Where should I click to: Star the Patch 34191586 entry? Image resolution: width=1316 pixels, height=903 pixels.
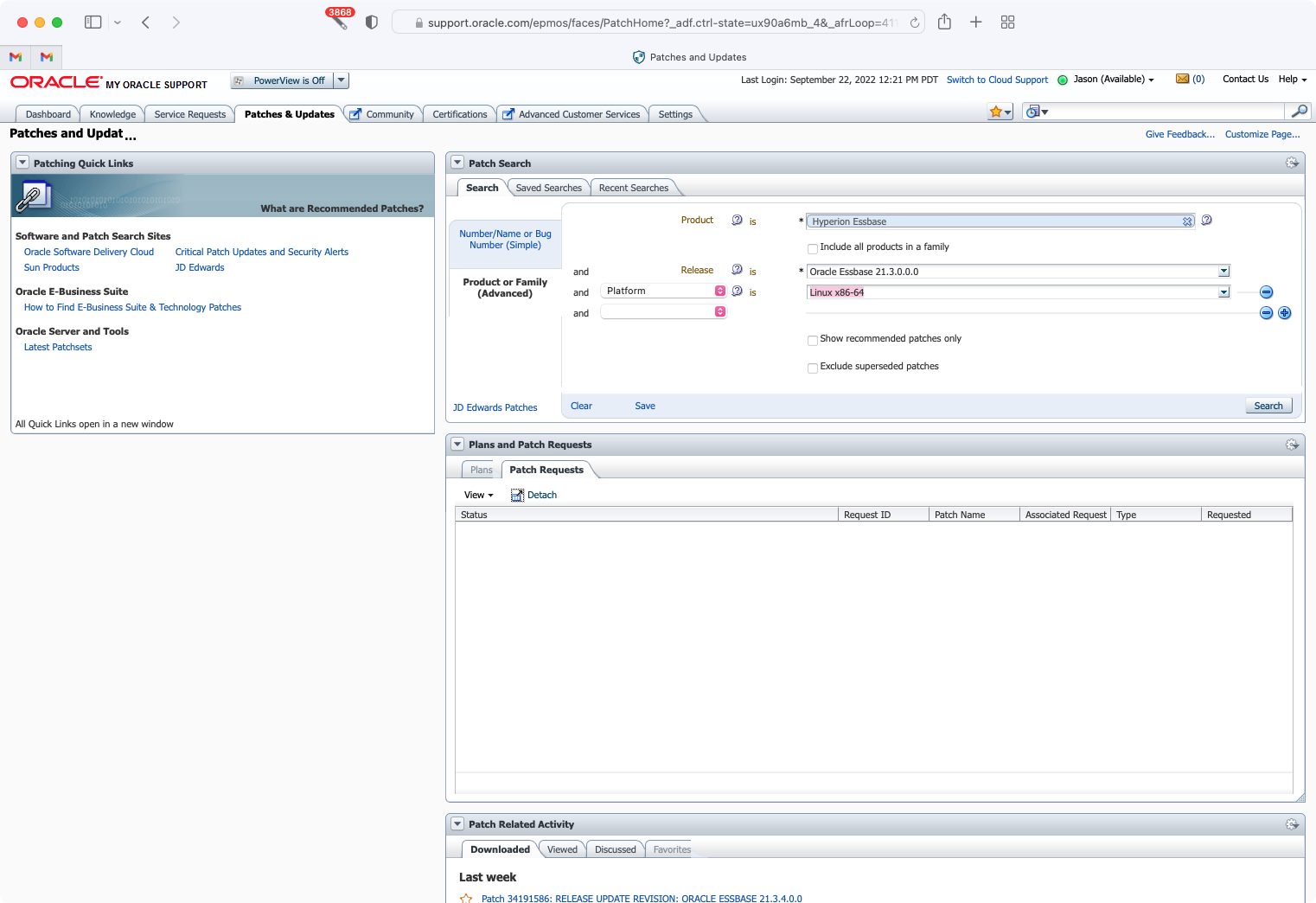pos(466,898)
